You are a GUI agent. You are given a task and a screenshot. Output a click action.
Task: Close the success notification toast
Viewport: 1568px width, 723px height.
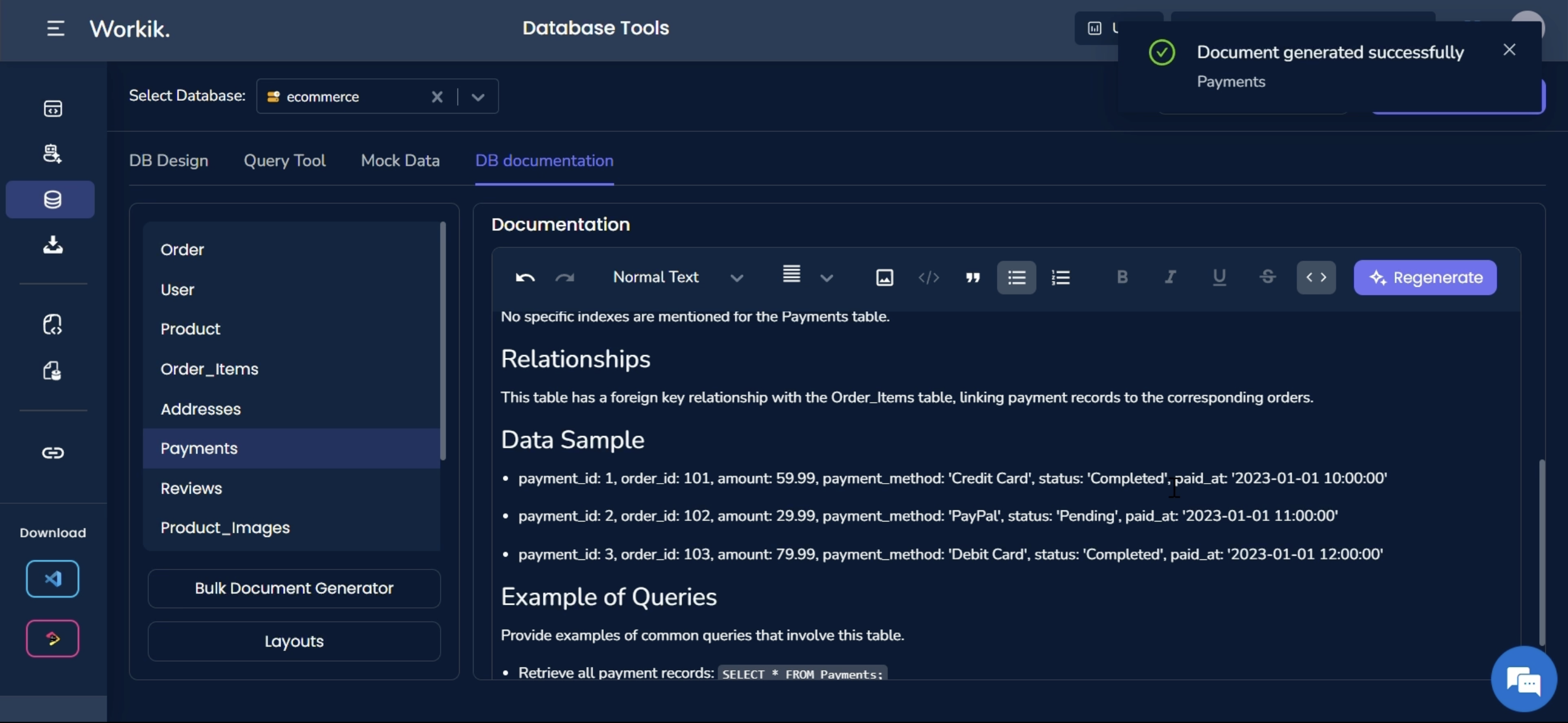pyautogui.click(x=1509, y=50)
